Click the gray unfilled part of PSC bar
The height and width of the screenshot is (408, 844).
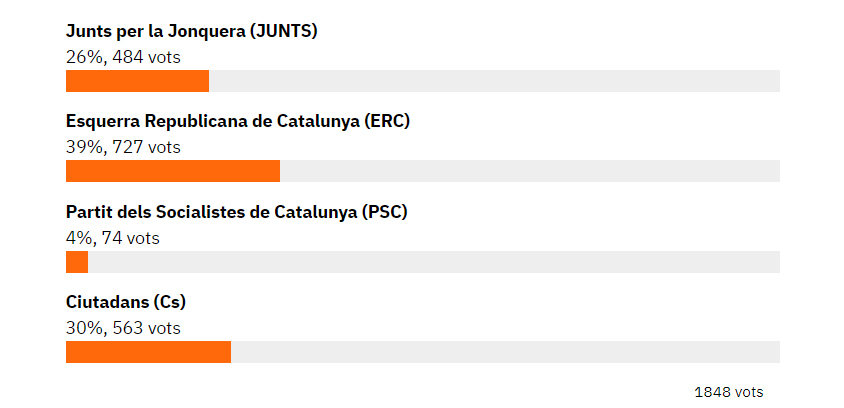tap(434, 262)
